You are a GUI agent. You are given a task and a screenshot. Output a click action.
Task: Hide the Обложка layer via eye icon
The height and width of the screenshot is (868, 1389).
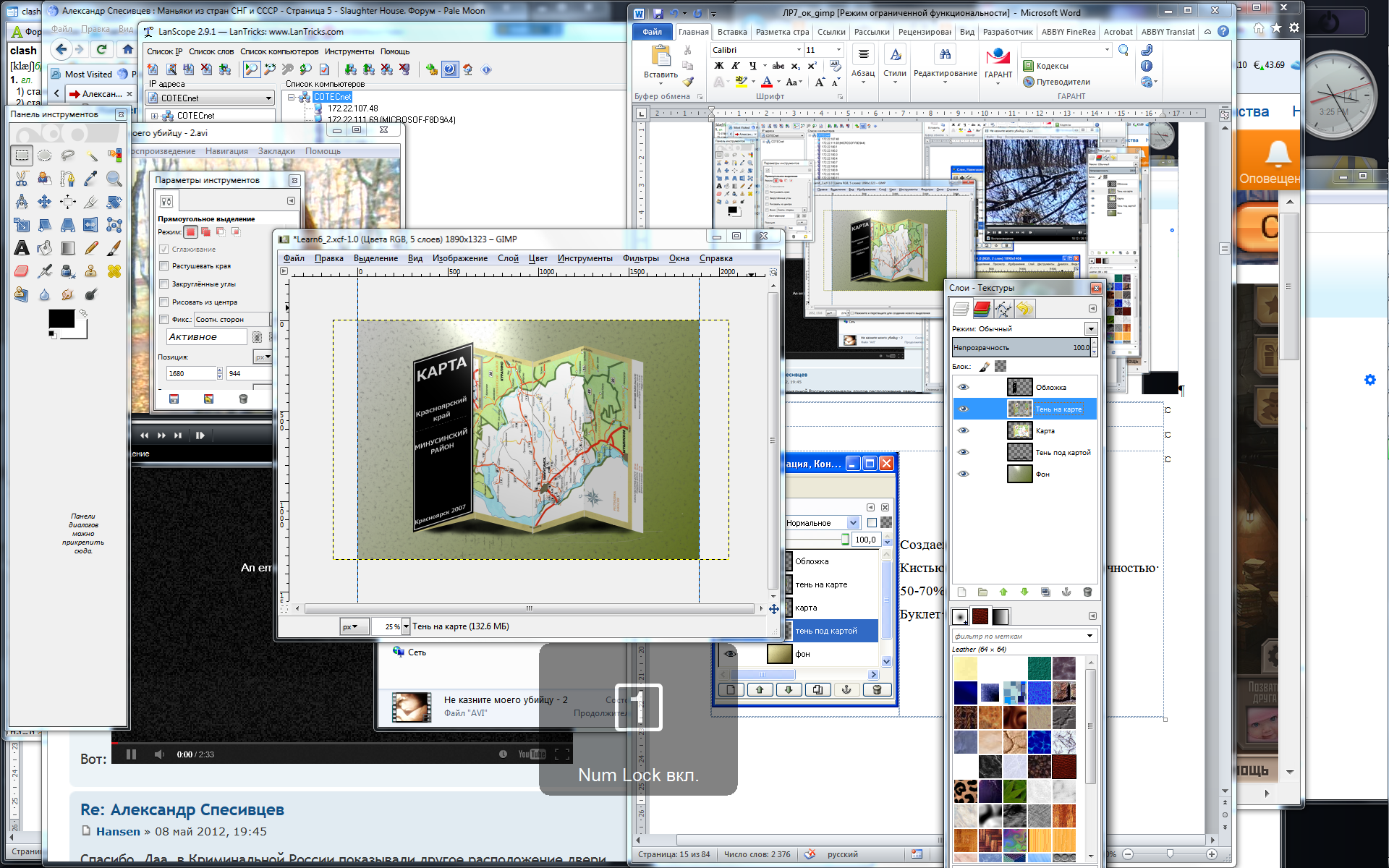click(962, 388)
